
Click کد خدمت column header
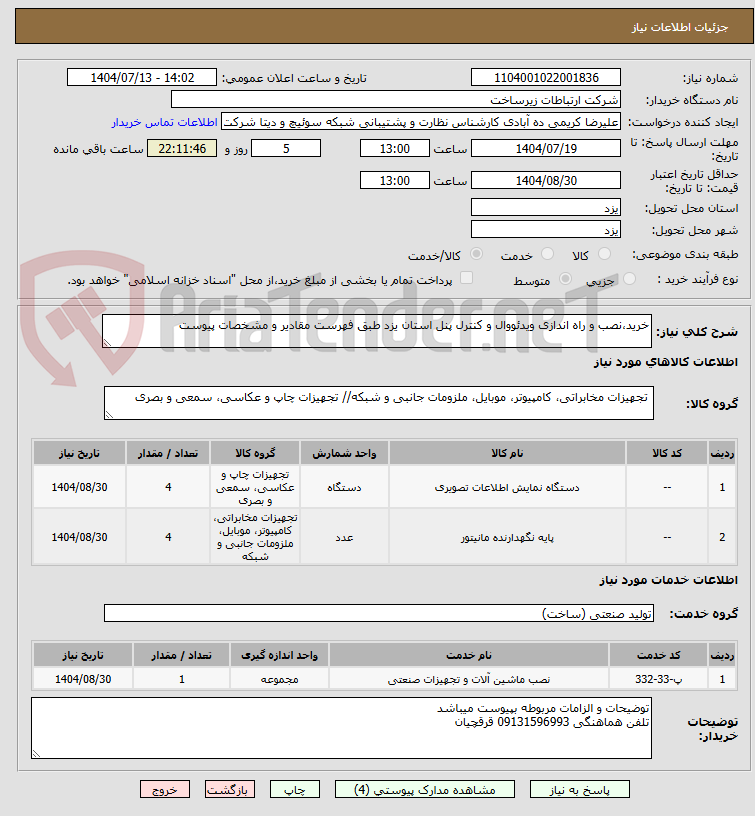659,655
